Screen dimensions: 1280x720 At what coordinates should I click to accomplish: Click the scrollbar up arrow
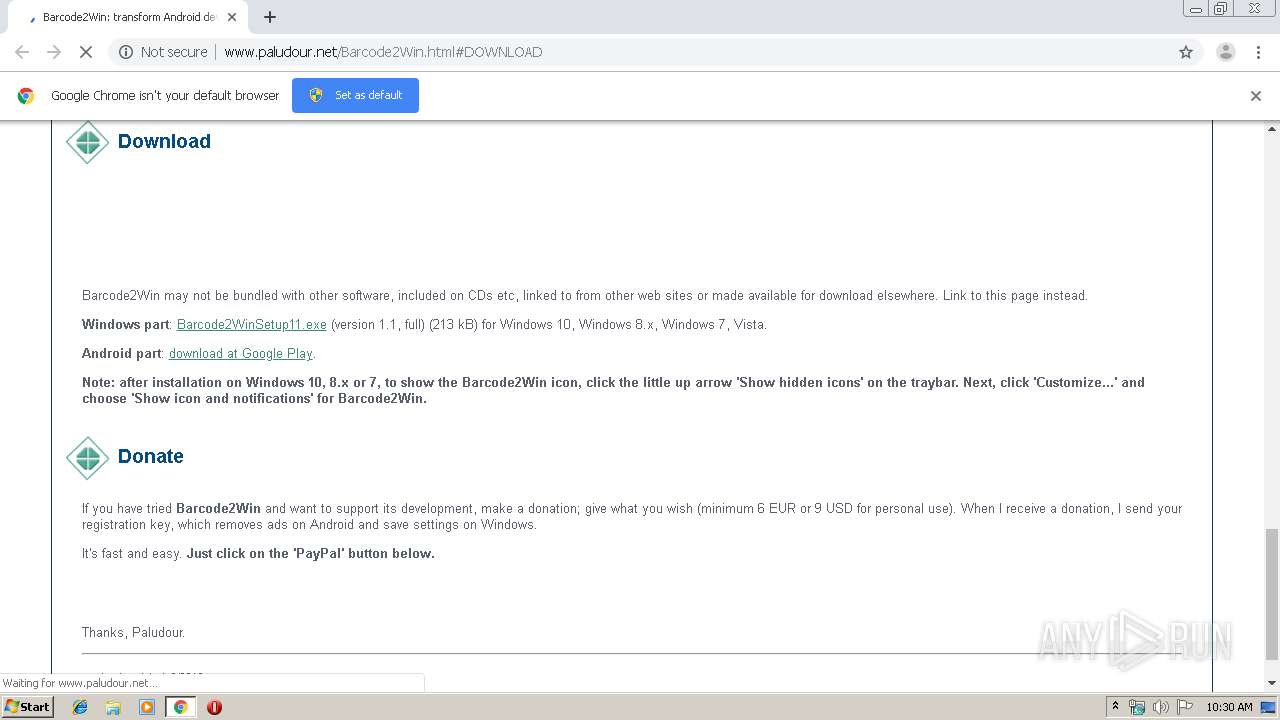1272,129
